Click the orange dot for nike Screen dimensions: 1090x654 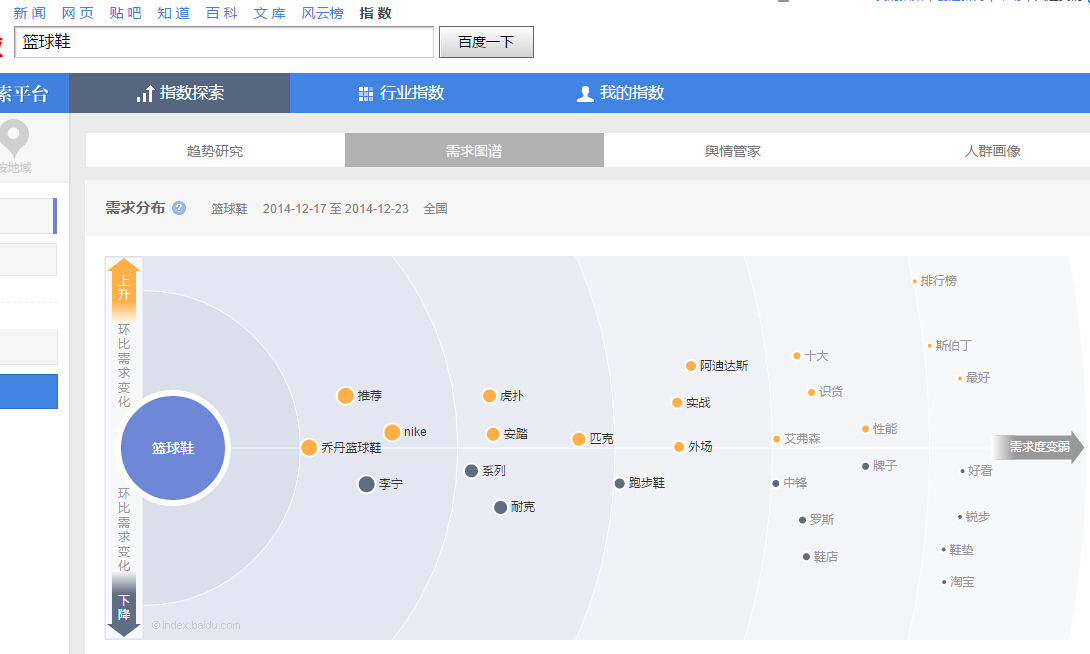tap(392, 432)
